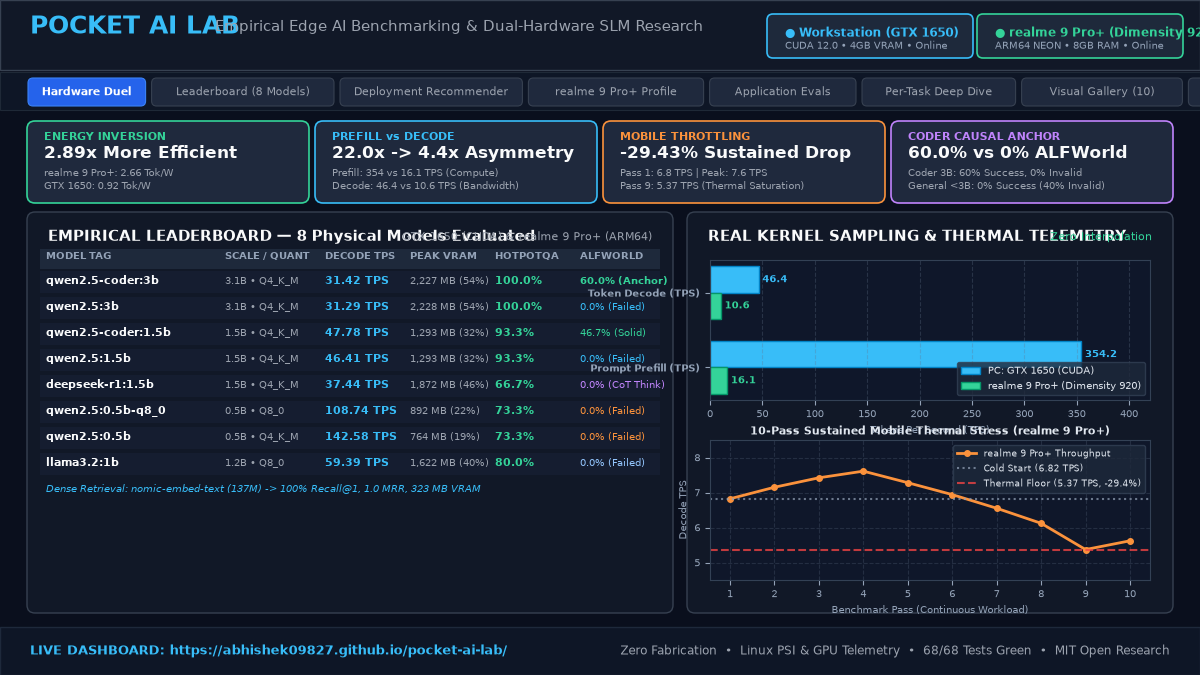The height and width of the screenshot is (675, 1200).
Task: Open the Leaderboard (8 Models) tab
Action: 243,92
